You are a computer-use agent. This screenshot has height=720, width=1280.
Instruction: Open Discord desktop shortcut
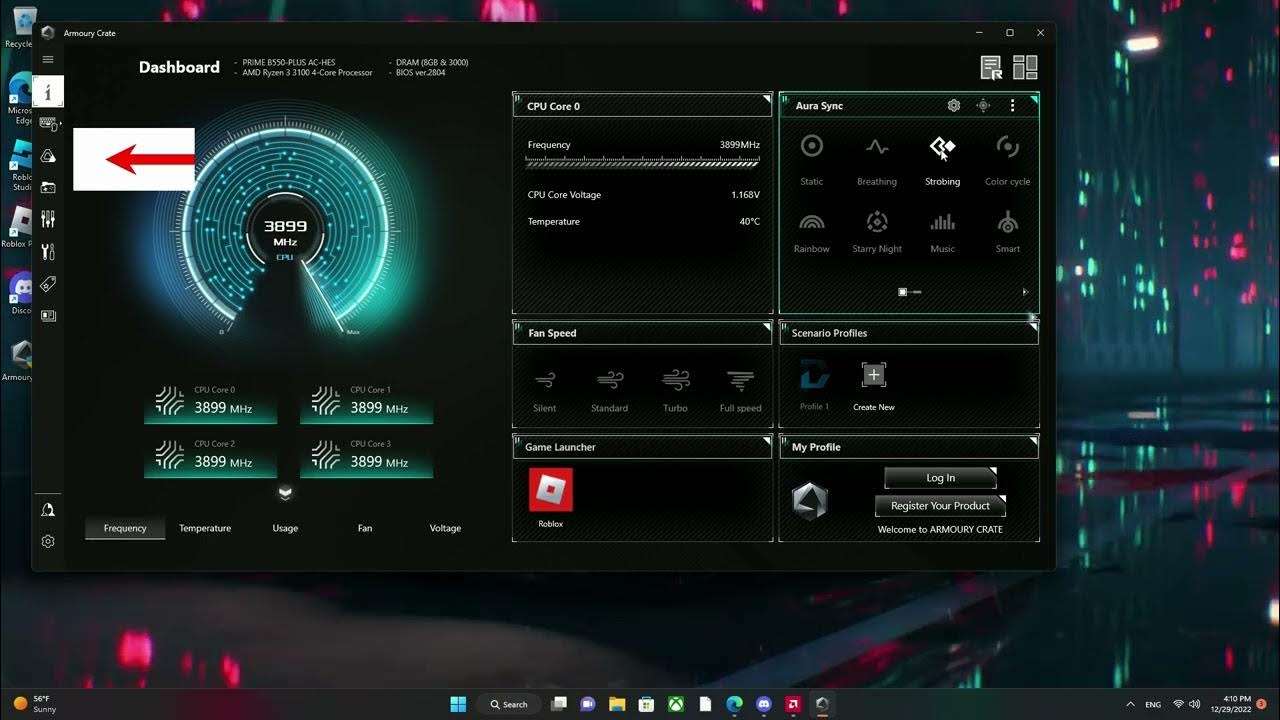click(x=20, y=292)
